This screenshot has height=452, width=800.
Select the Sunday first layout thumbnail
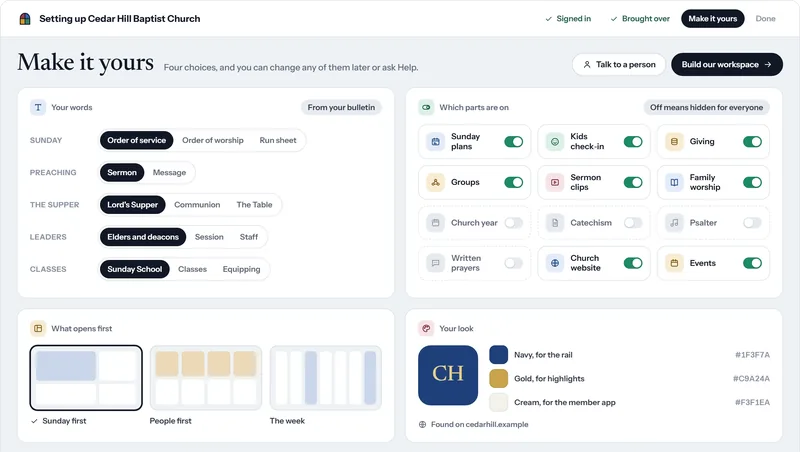86,378
